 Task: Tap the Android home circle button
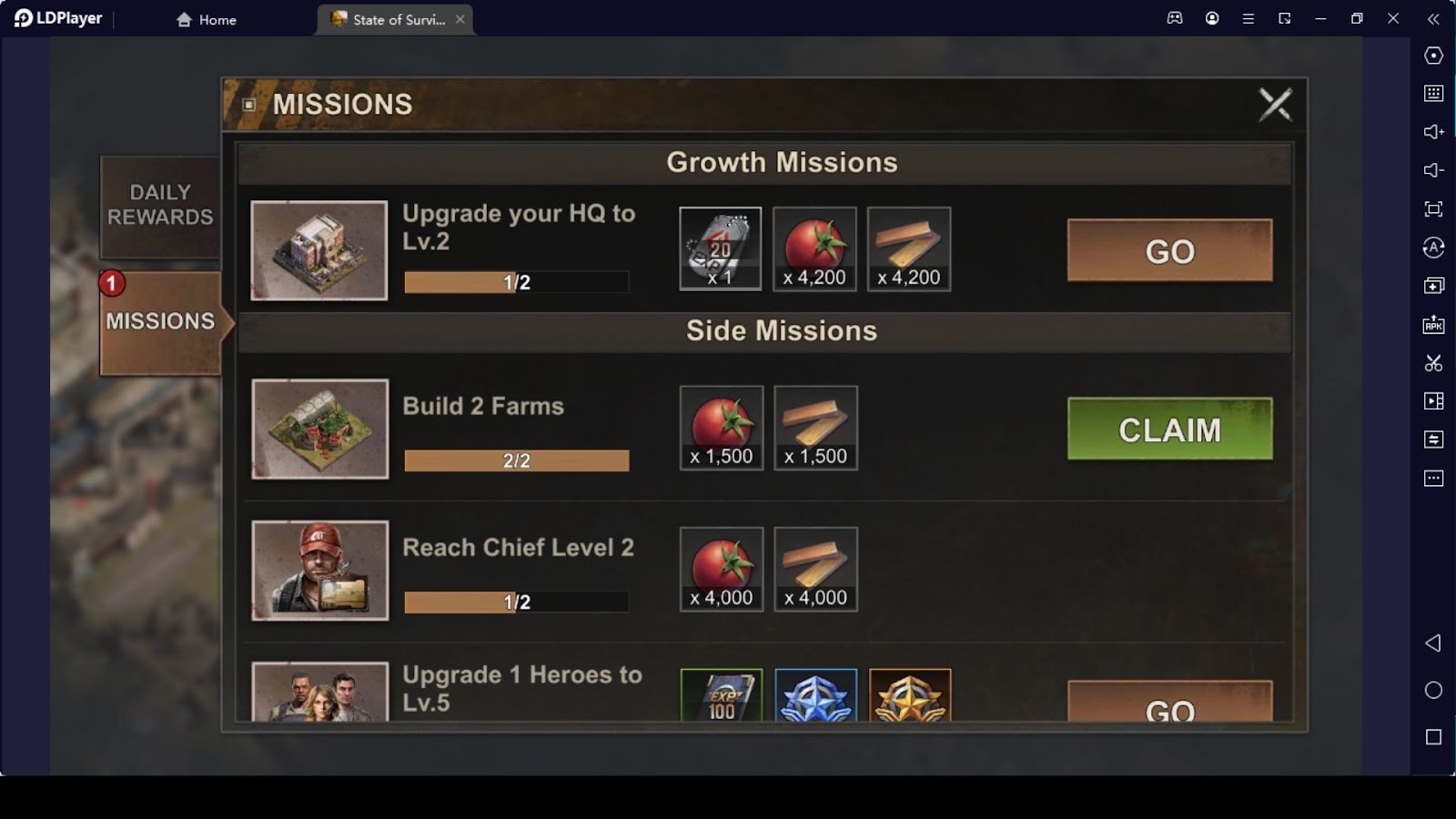pos(1433,691)
